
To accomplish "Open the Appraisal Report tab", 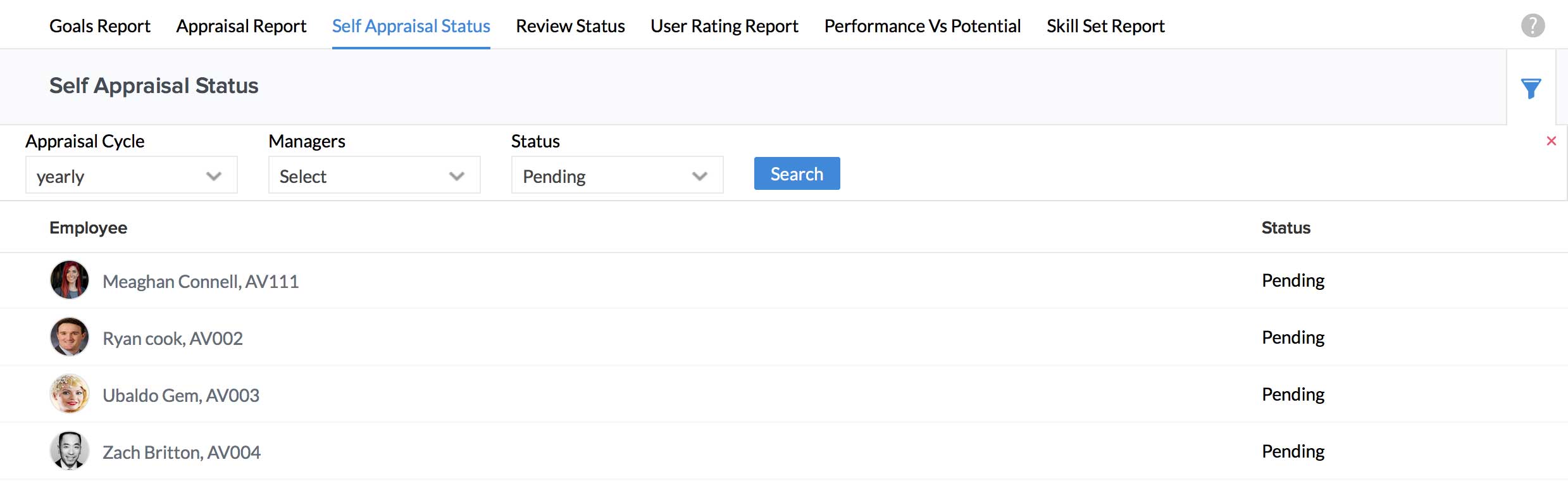I will coord(241,26).
